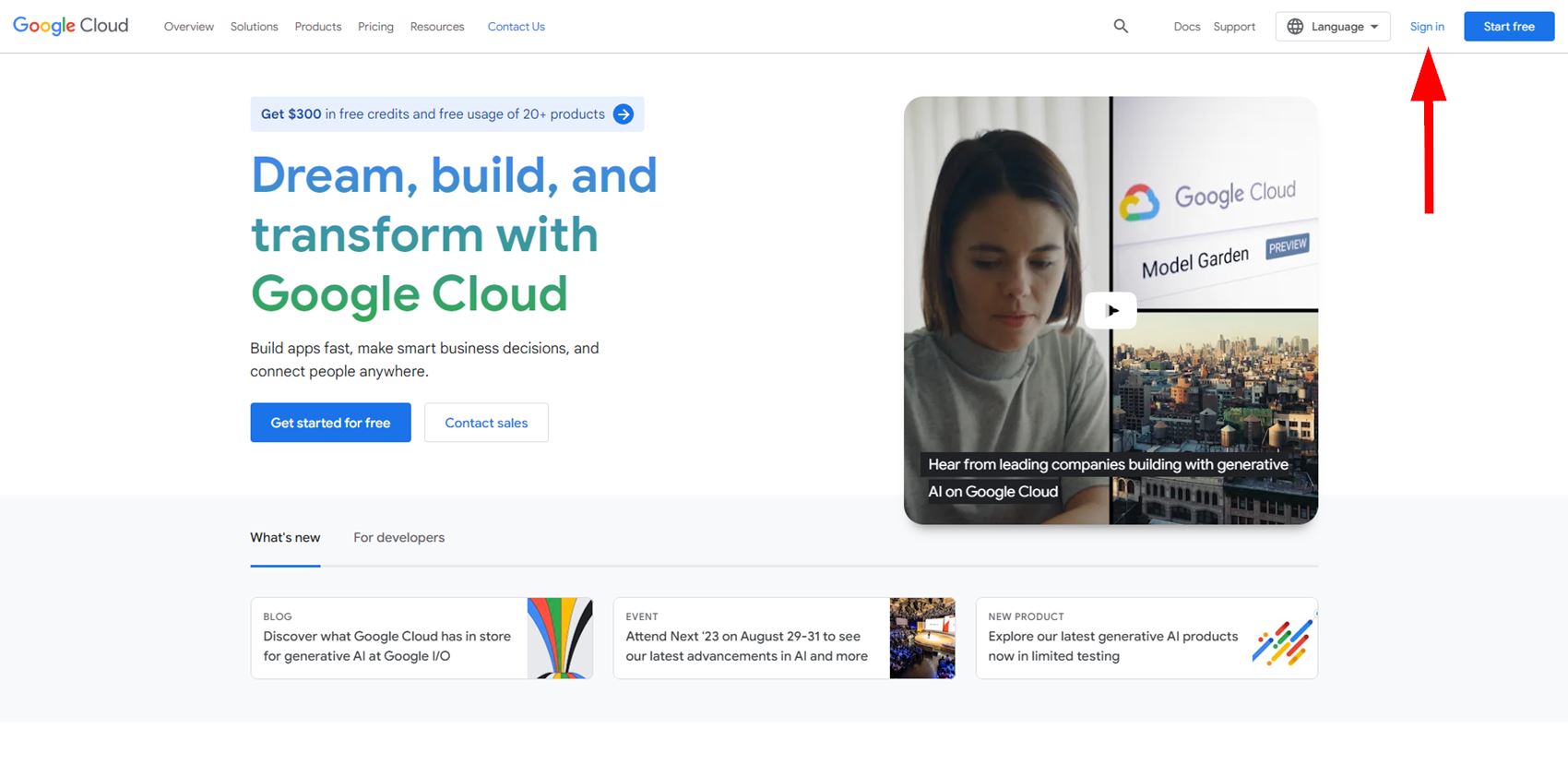The width and height of the screenshot is (1568, 765).
Task: Click the video caption about generative AI
Action: tap(1108, 478)
